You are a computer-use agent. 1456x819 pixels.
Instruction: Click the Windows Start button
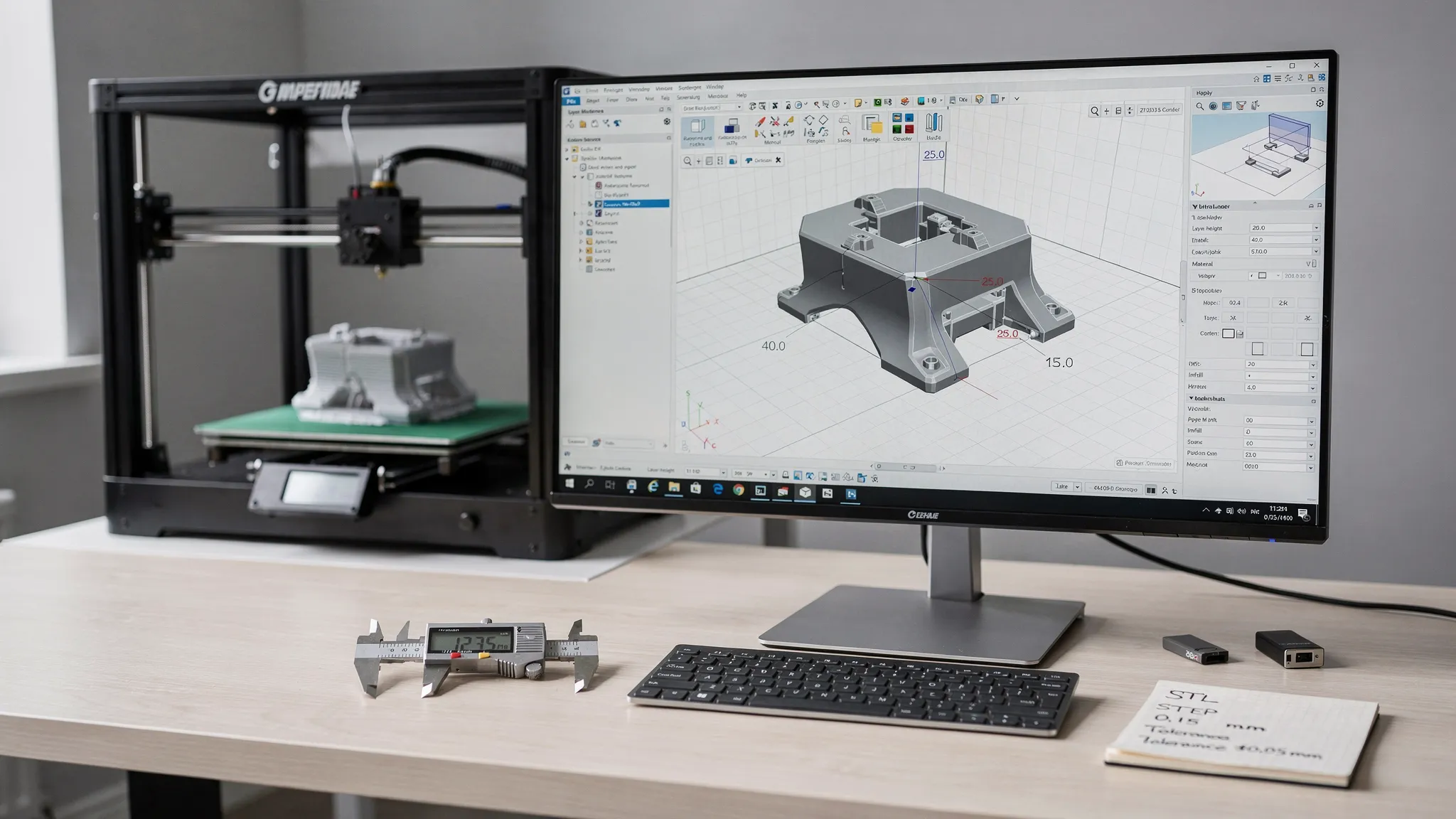(x=569, y=483)
